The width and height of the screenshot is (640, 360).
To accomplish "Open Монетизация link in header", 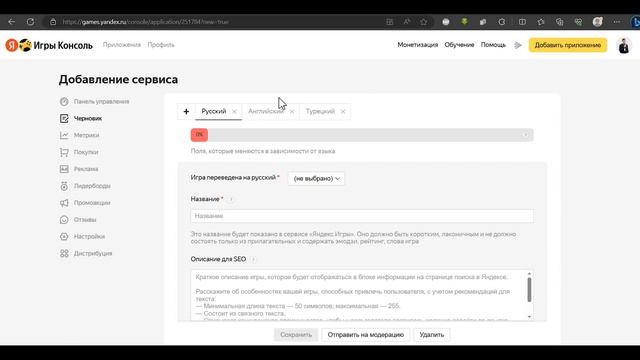I will [x=418, y=45].
